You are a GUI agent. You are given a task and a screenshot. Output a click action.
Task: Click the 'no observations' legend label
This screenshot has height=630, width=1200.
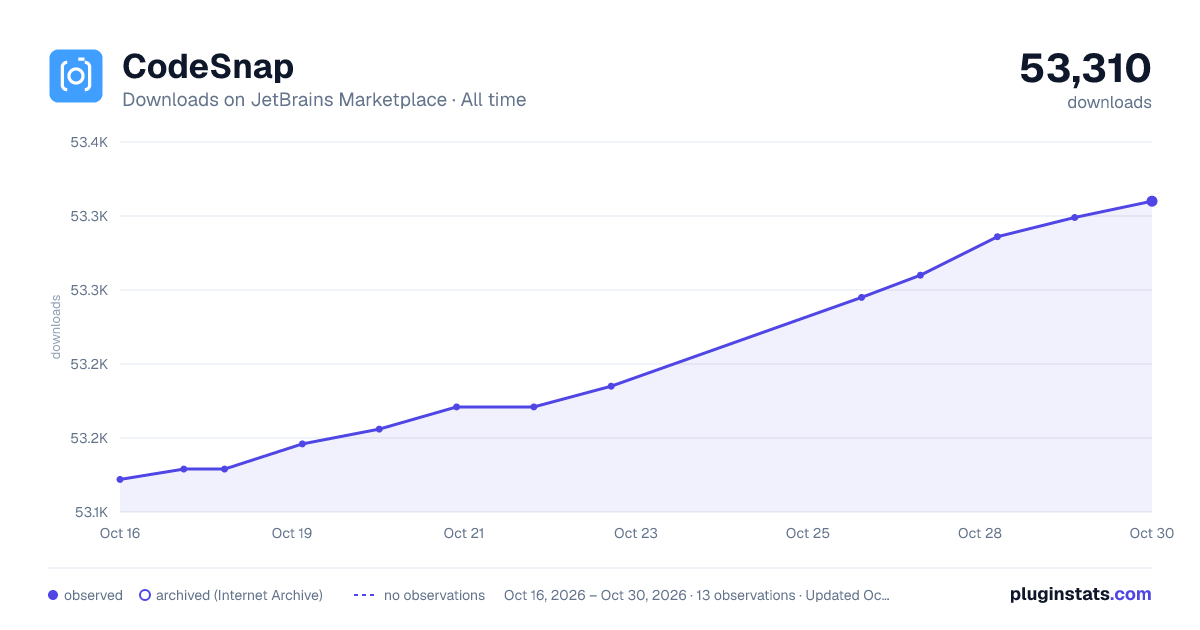(434, 595)
